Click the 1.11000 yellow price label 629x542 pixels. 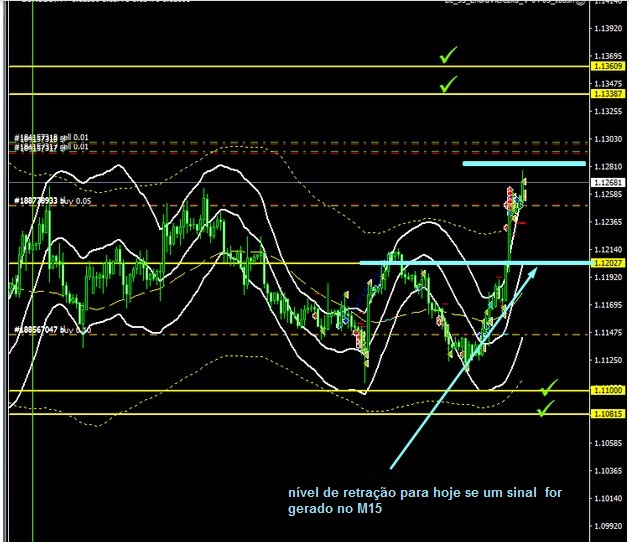608,391
